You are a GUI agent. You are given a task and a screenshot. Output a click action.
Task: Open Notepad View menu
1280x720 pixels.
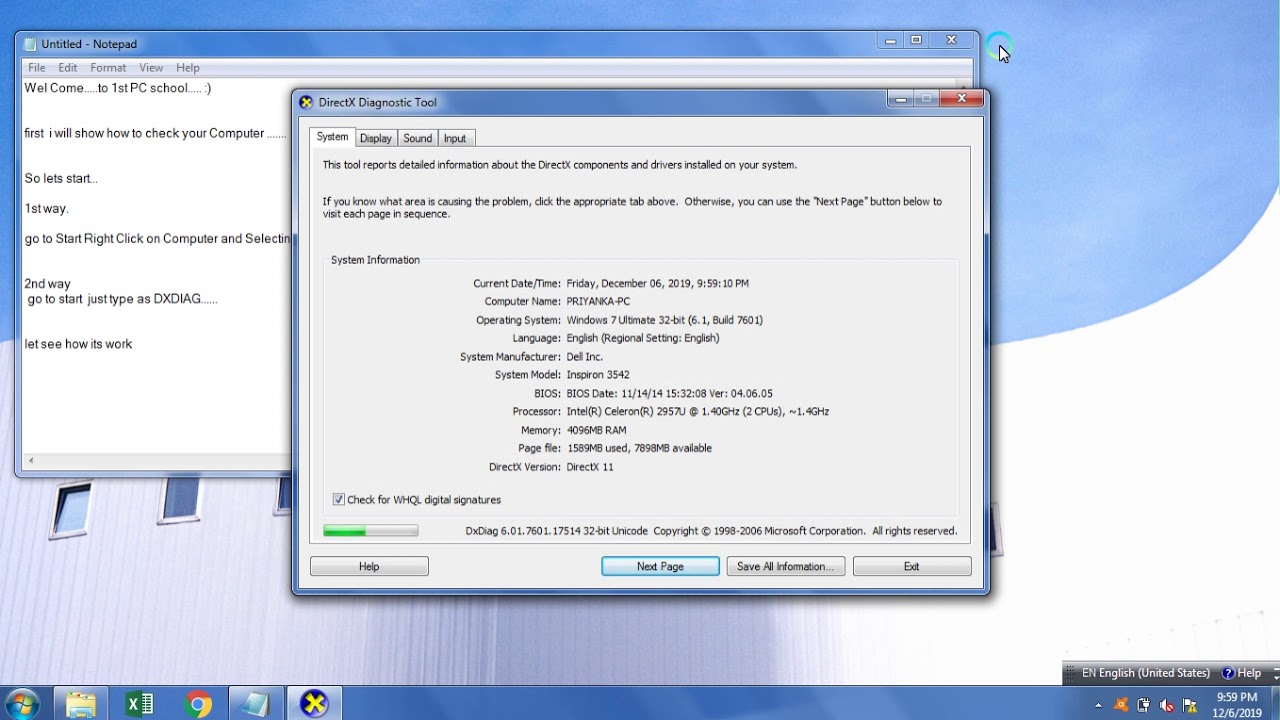pos(151,68)
